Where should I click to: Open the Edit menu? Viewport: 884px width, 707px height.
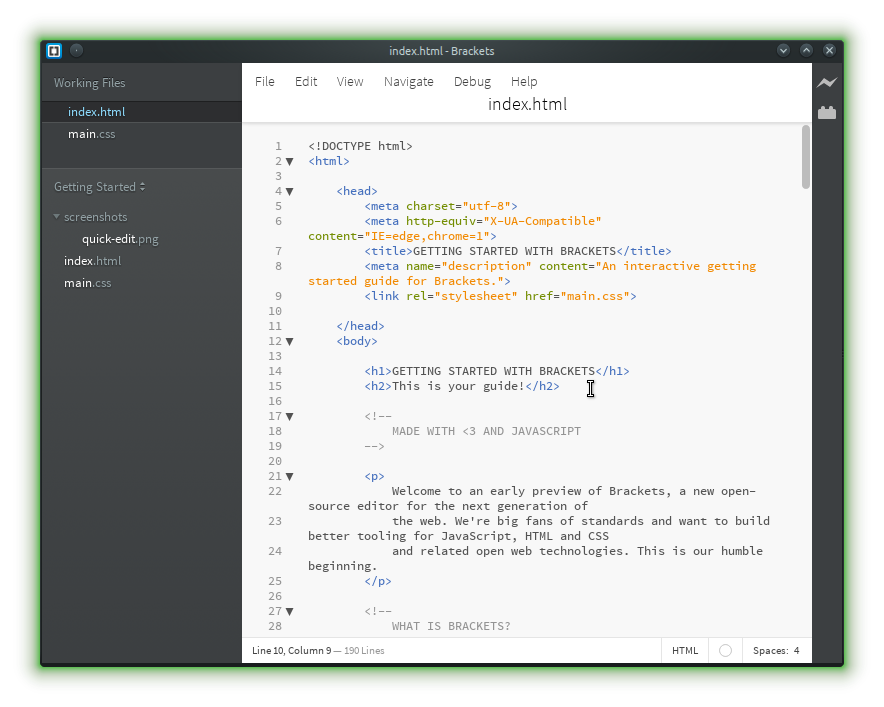click(x=306, y=82)
